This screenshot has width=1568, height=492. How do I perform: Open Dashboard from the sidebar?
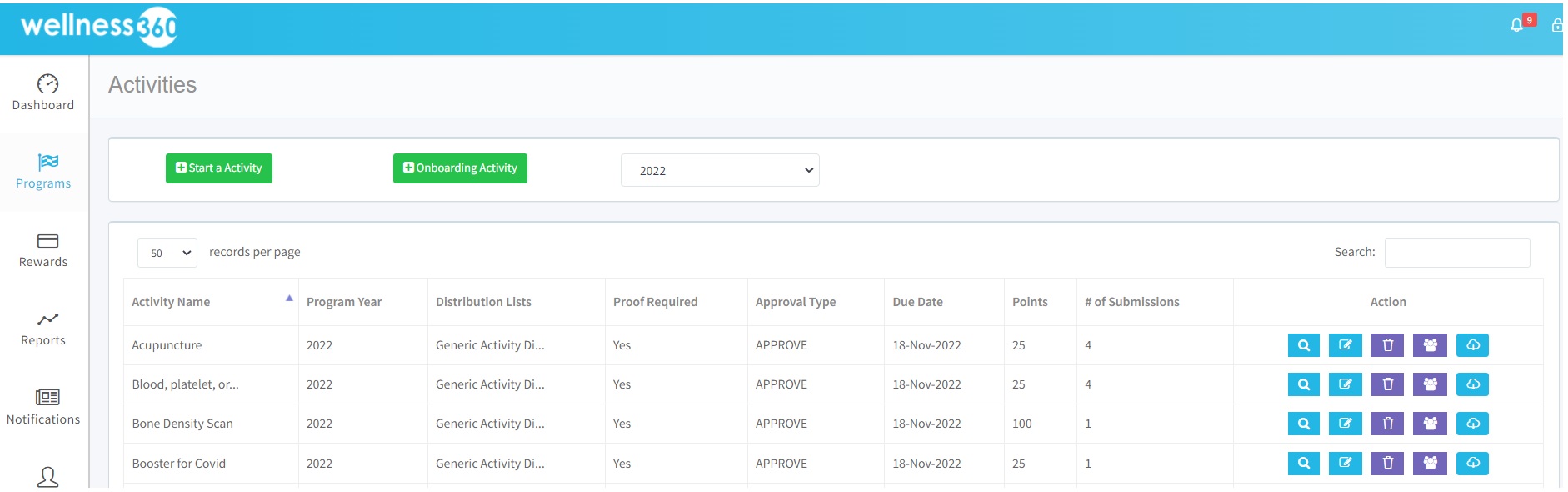[x=43, y=93]
